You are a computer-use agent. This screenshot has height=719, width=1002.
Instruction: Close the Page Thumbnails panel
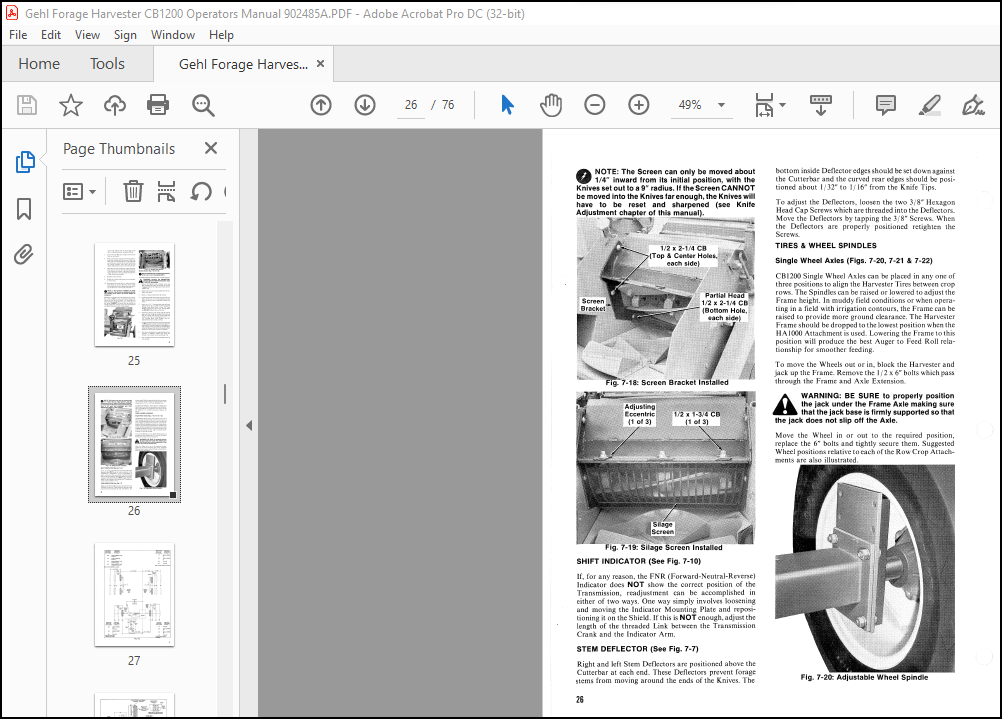211,148
